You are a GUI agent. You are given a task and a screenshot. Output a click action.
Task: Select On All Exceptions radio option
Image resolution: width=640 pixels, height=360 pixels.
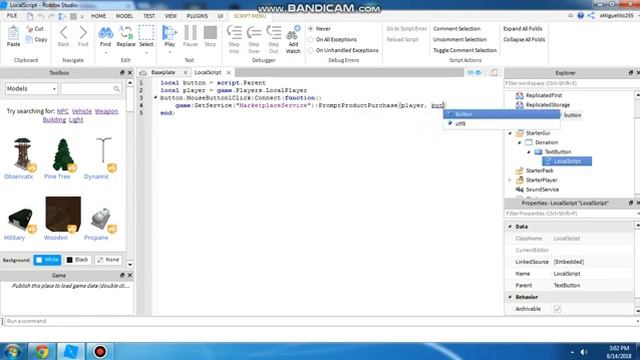pos(311,40)
